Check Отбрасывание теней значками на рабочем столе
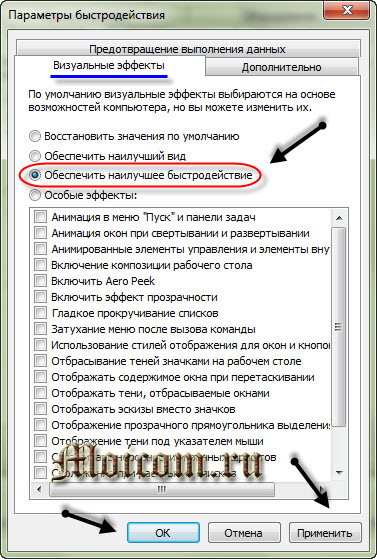The width and height of the screenshot is (377, 559). (40, 361)
